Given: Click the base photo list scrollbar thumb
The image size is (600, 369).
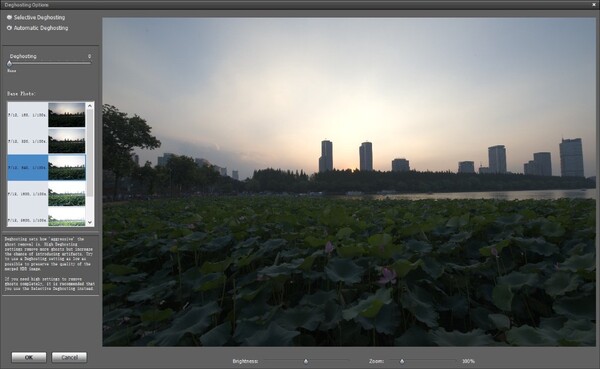Looking at the screenshot, I should pos(90,153).
